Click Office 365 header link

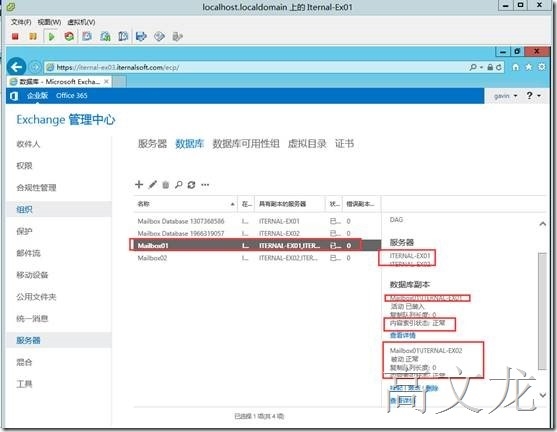(x=71, y=96)
